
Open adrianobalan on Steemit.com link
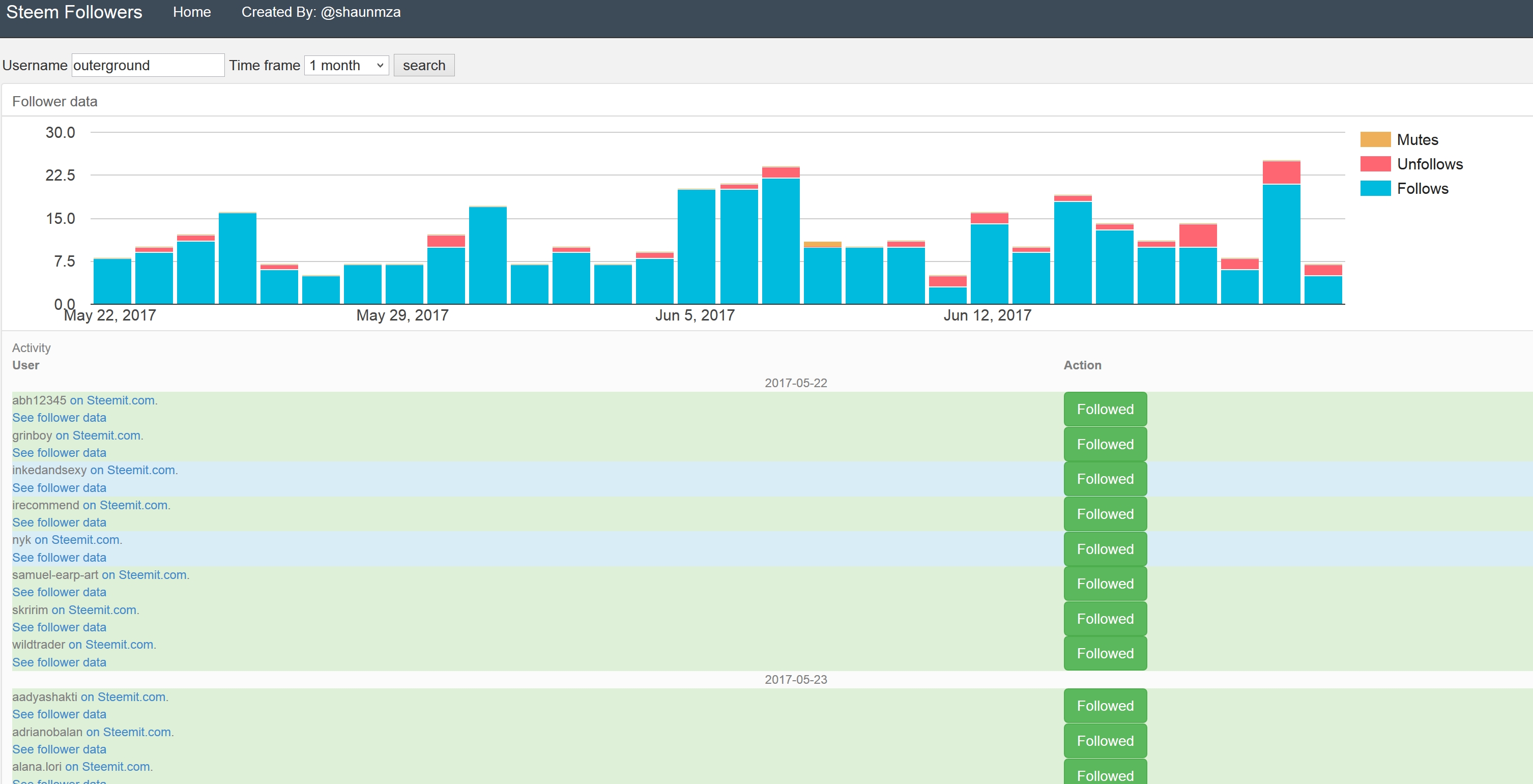coord(130,732)
